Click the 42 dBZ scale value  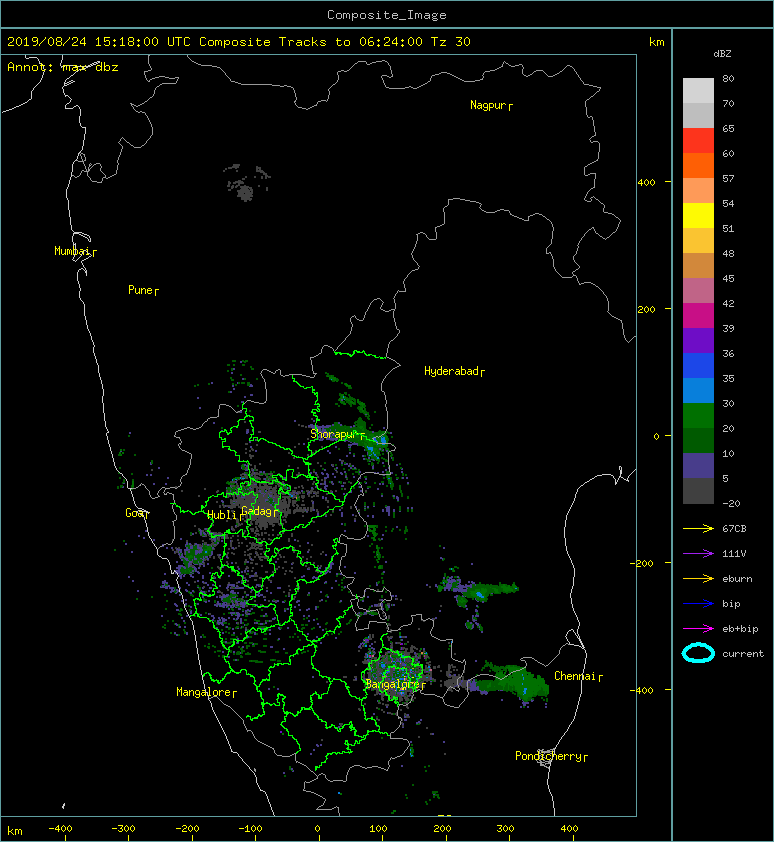(728, 303)
